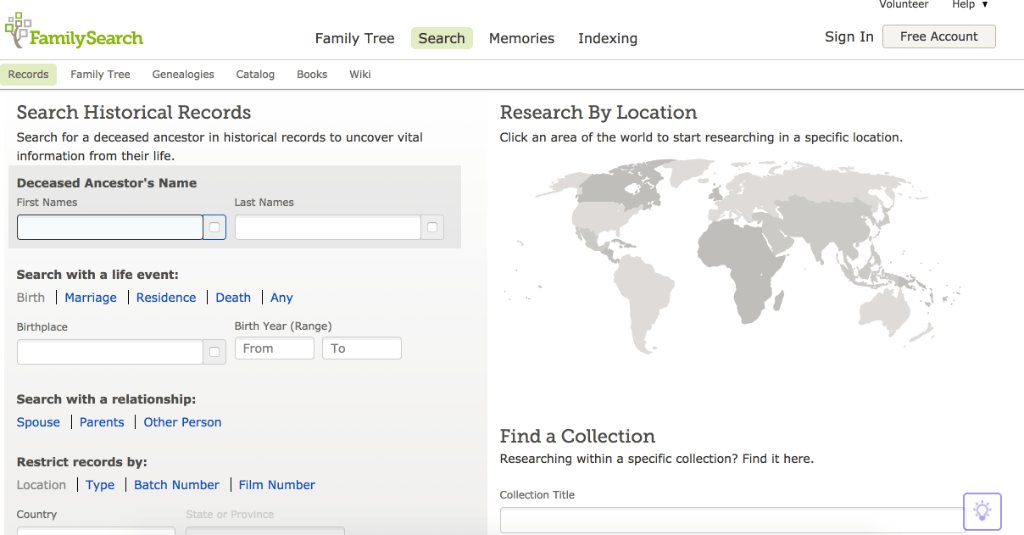Switch to the Wiki sub-tab

pyautogui.click(x=360, y=74)
